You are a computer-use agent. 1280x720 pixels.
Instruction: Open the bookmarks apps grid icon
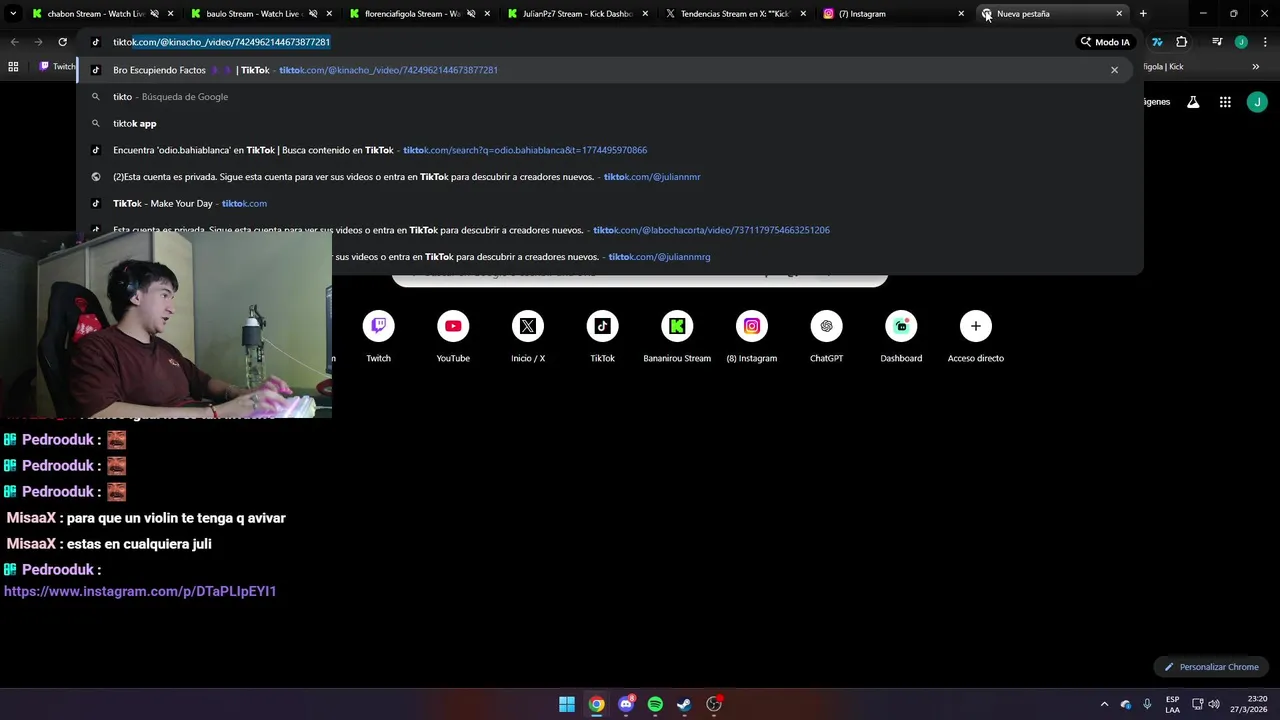pos(13,67)
